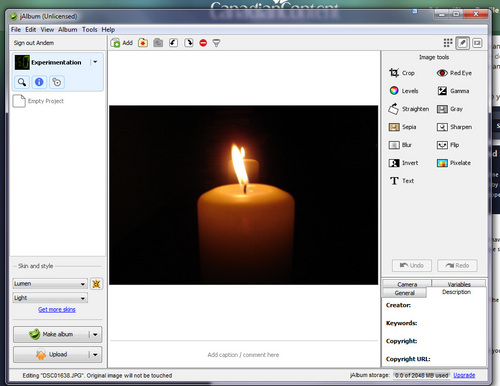Toggle the edit mode pencil button
The height and width of the screenshot is (386, 500).
point(463,43)
